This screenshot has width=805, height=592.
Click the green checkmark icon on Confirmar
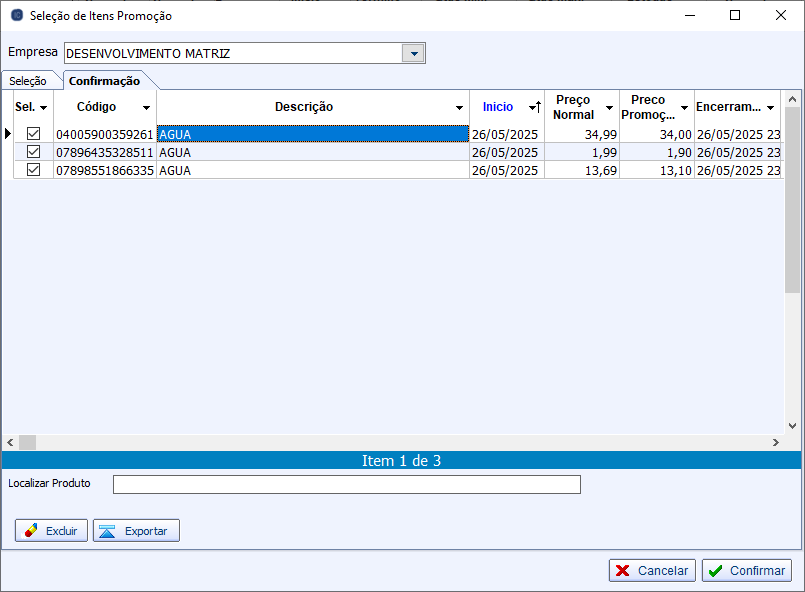[x=715, y=570]
